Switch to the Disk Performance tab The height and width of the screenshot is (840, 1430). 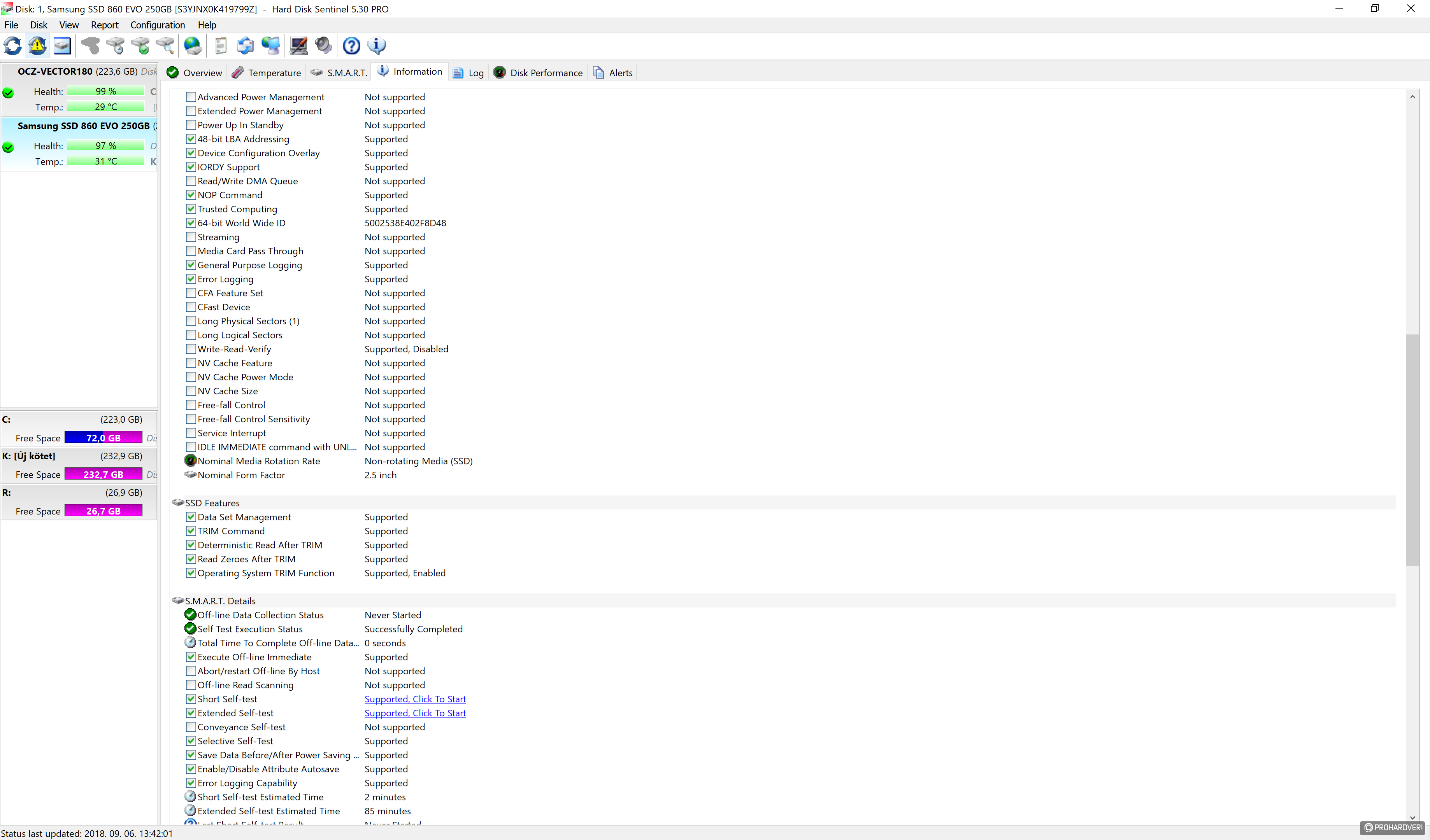click(x=538, y=73)
